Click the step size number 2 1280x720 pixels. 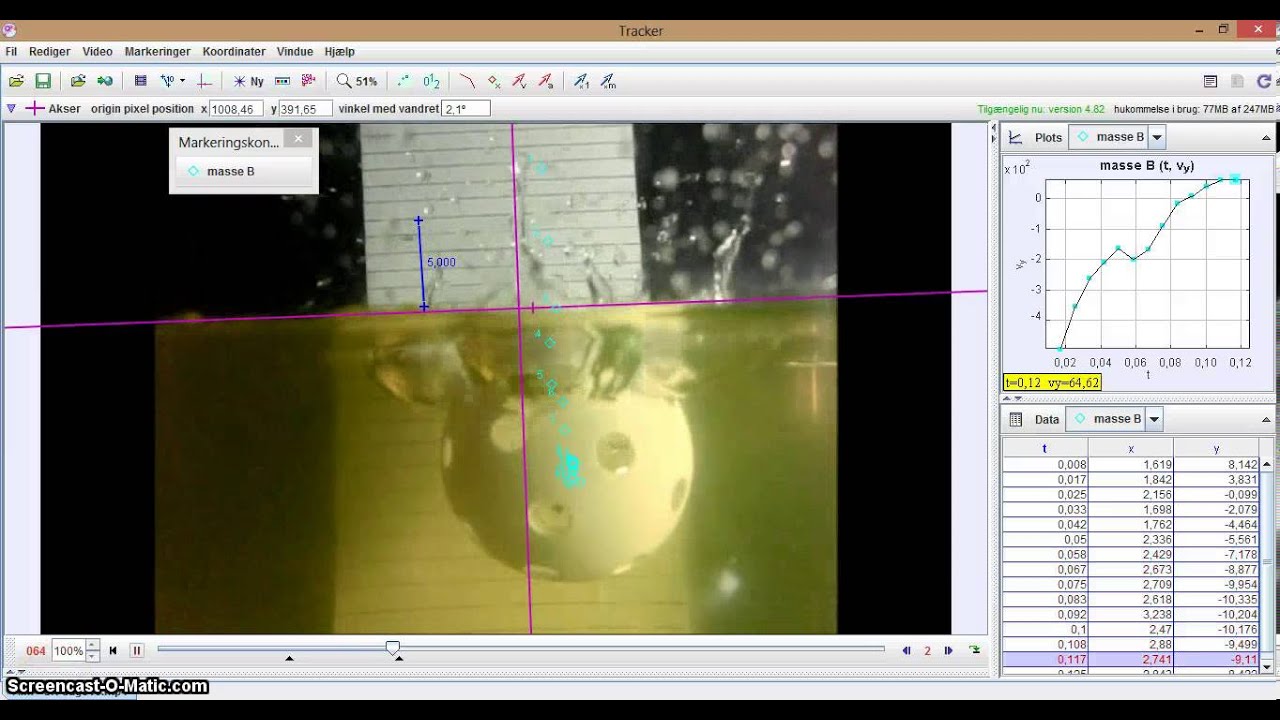(928, 650)
